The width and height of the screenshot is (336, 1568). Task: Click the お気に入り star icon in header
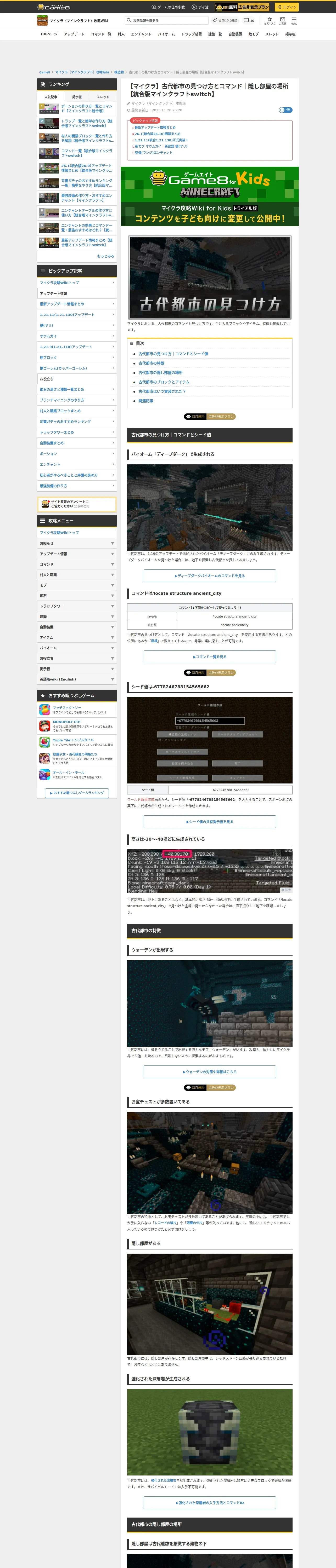[270, 20]
